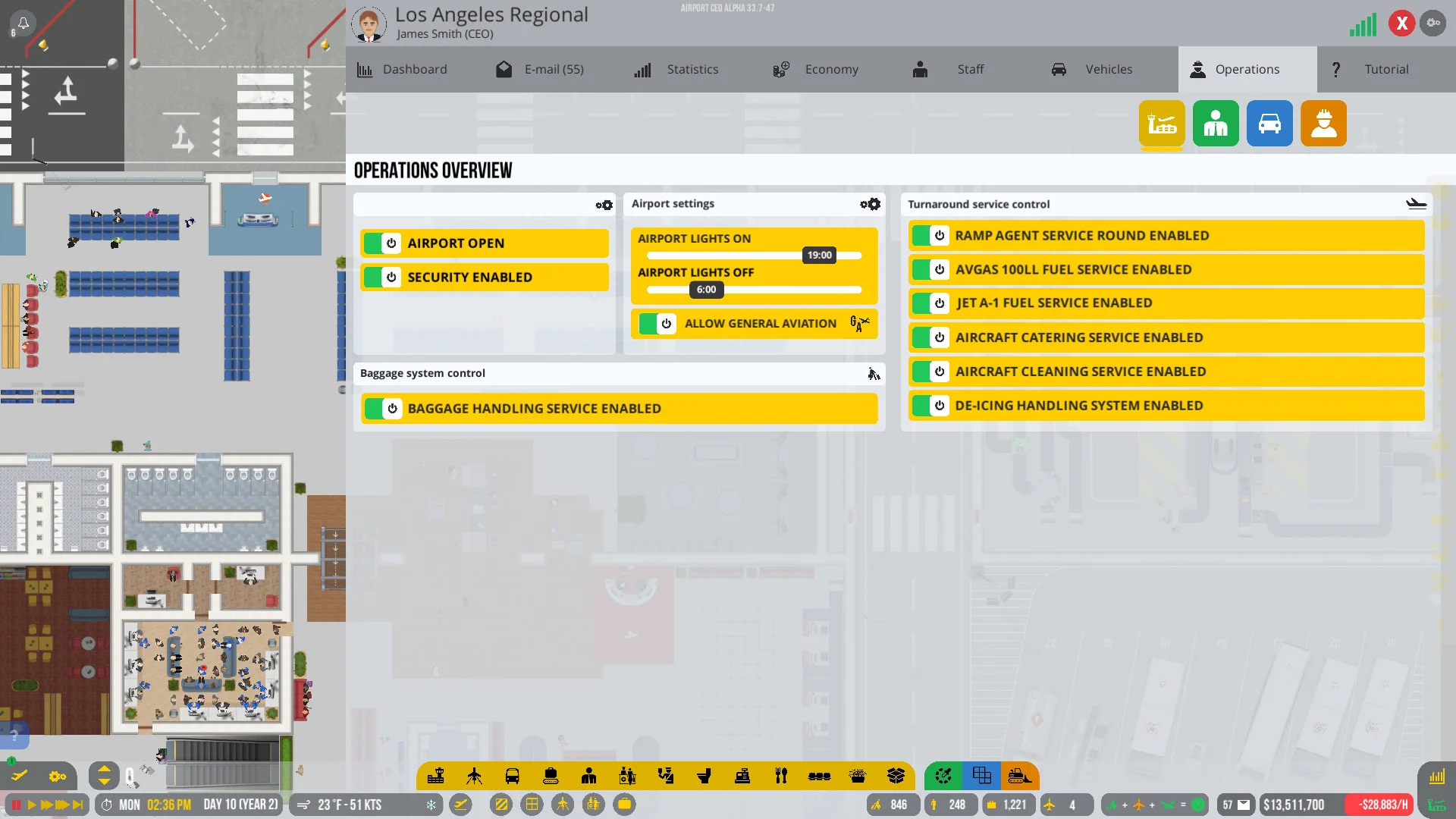Activate the bulldozer demolition tool

point(1020,776)
